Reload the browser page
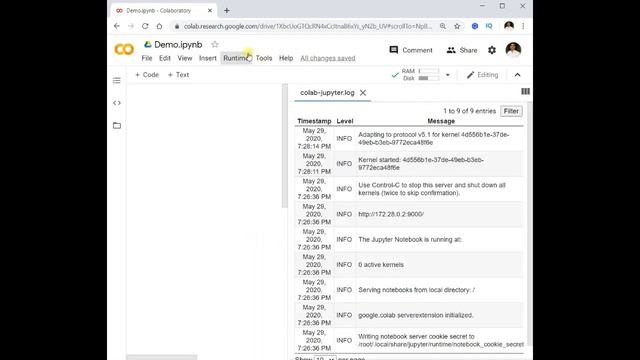640x360 pixels. pyautogui.click(x=145, y=26)
